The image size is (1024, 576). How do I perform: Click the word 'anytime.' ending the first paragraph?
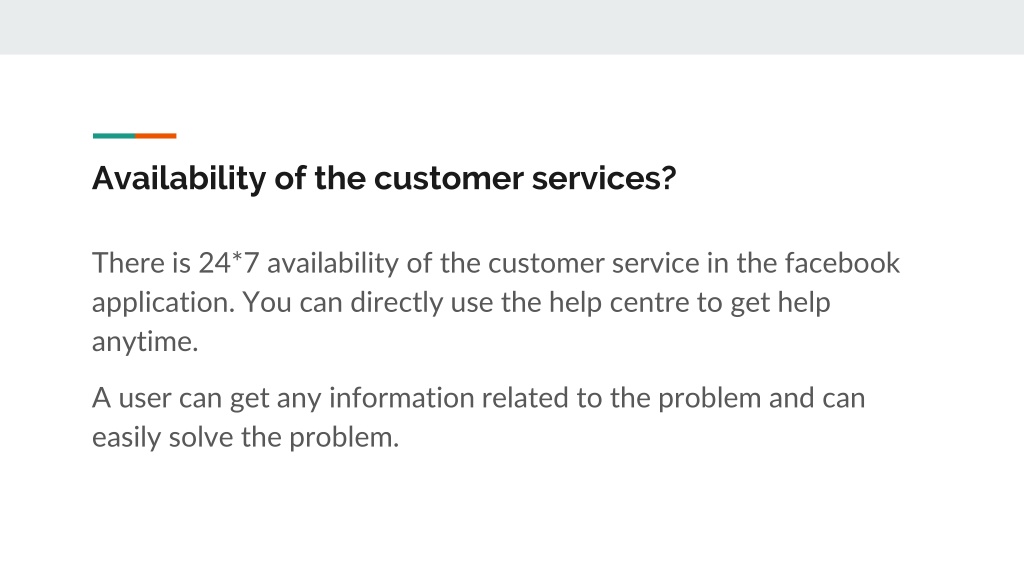tap(145, 342)
